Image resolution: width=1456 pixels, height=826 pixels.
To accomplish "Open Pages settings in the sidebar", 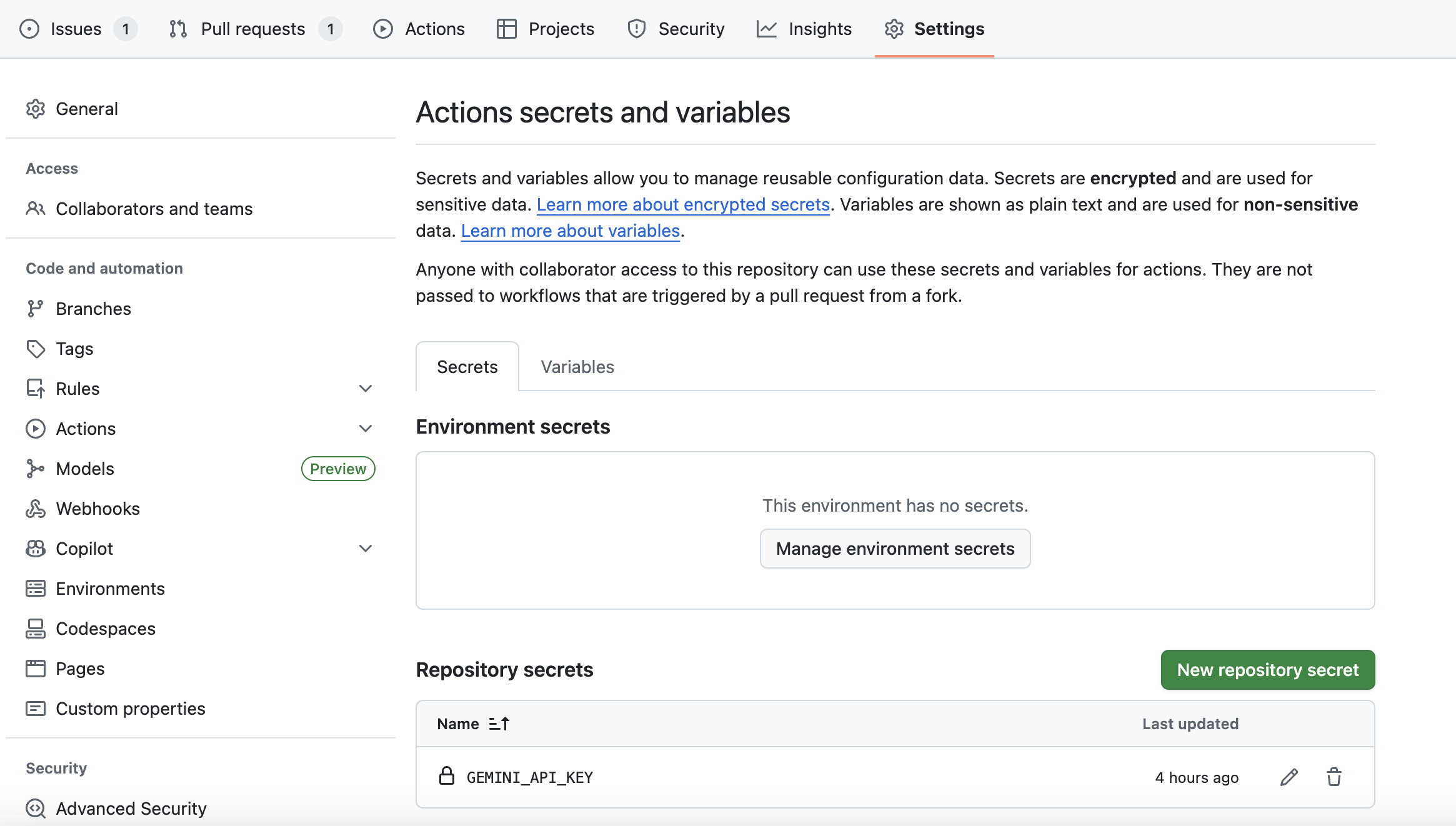I will pos(80,669).
